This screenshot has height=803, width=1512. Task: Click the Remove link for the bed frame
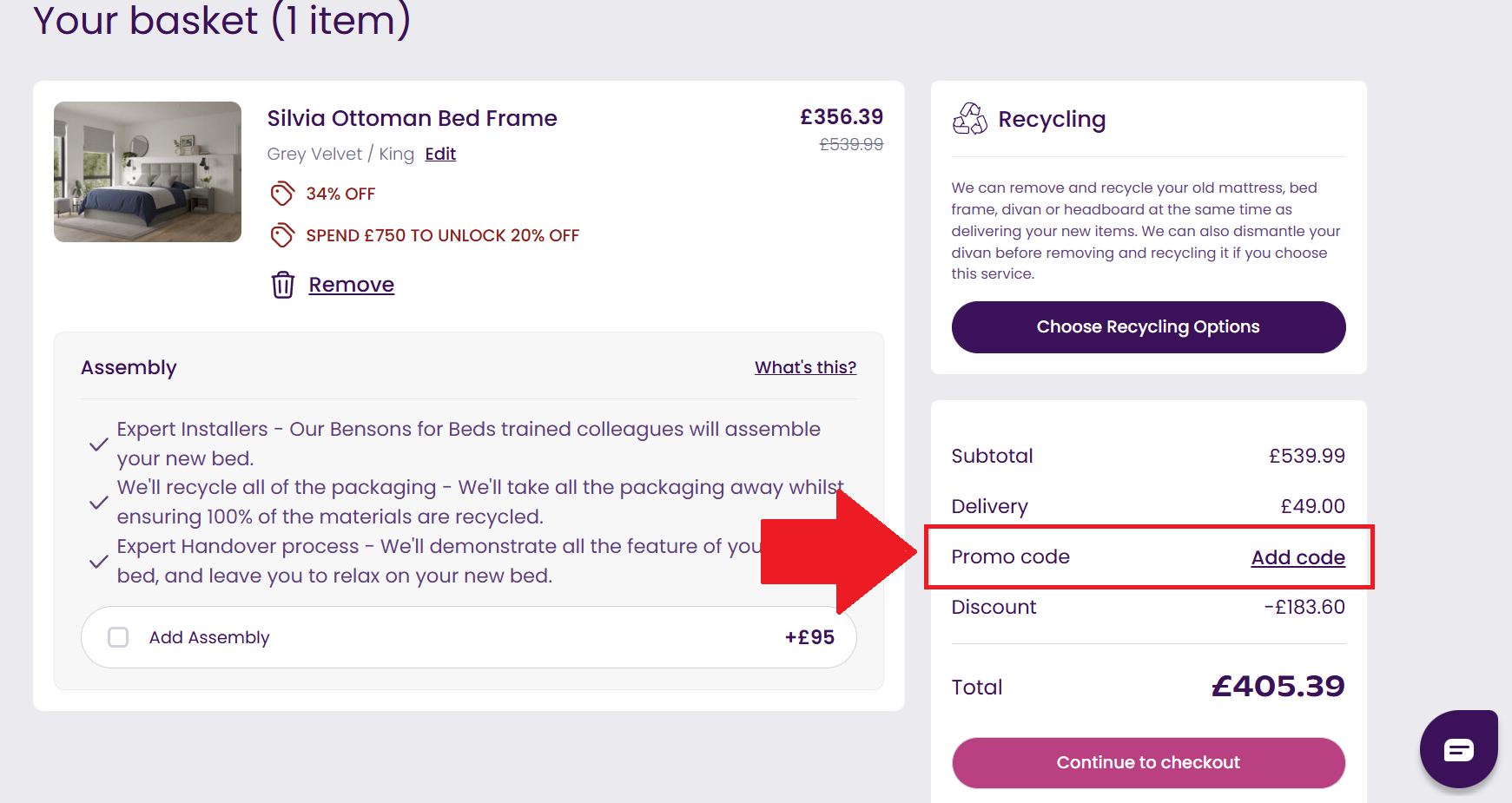click(x=351, y=285)
